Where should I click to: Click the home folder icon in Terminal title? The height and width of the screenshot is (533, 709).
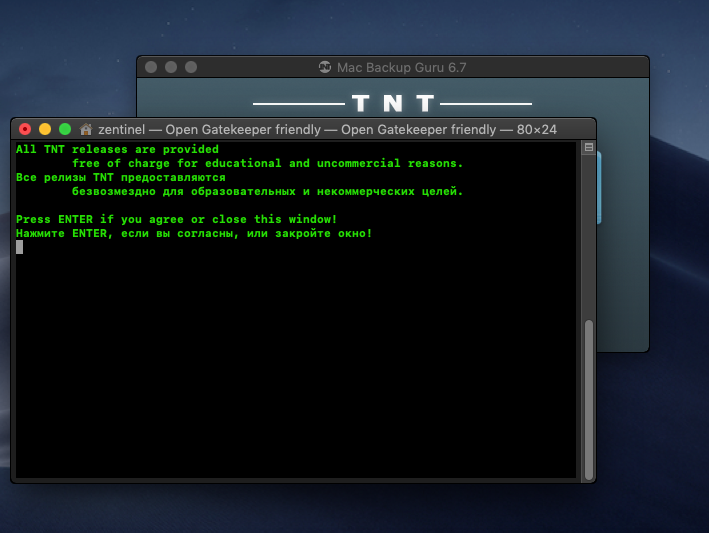87,129
